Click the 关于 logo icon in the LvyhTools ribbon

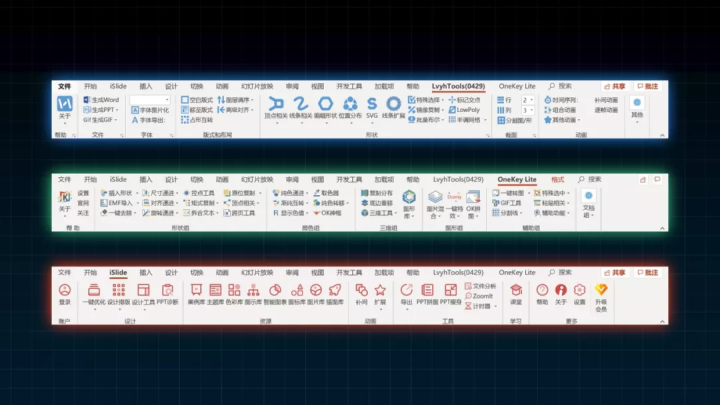(65, 104)
